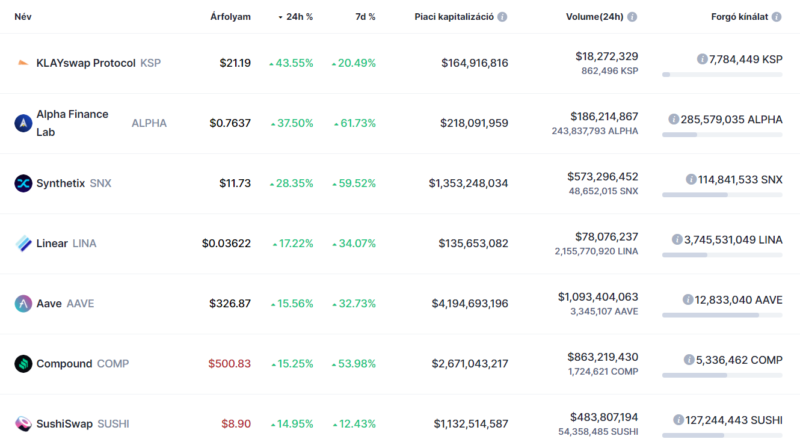Click info icon beside 285,579,035 ALPHA

tap(673, 119)
